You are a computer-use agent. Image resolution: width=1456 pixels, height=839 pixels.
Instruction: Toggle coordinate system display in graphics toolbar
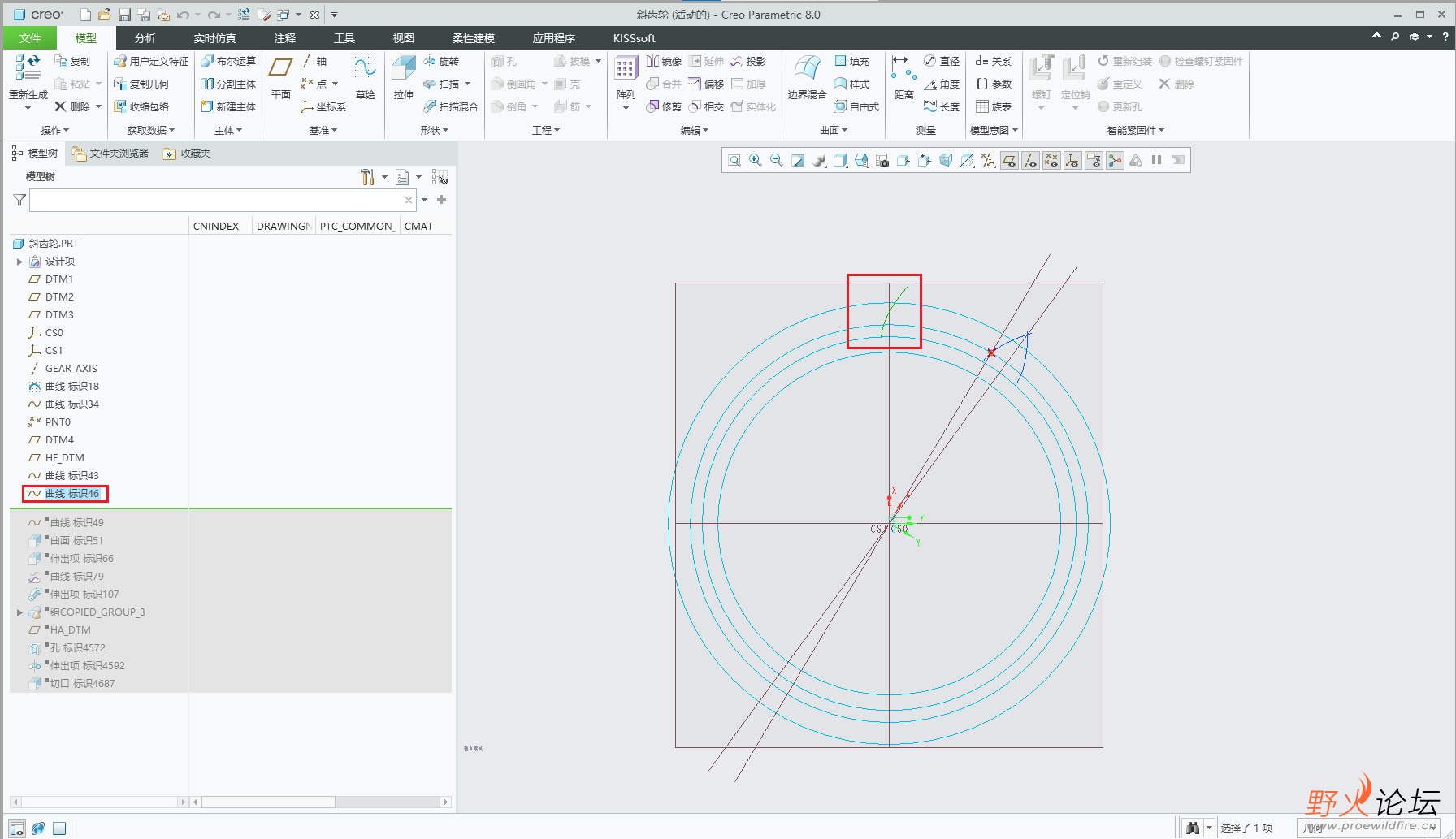1072,161
